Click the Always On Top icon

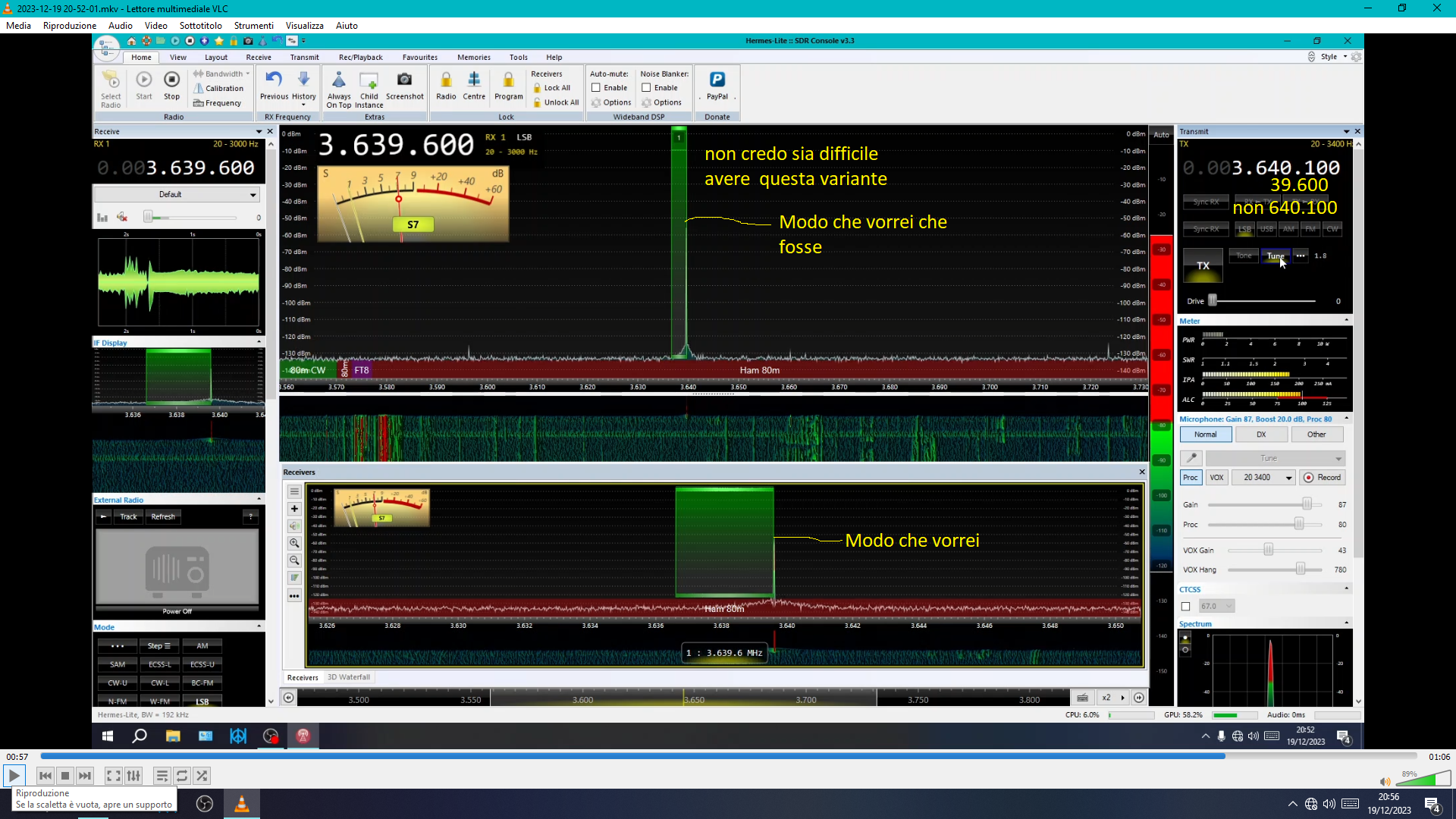[x=339, y=80]
